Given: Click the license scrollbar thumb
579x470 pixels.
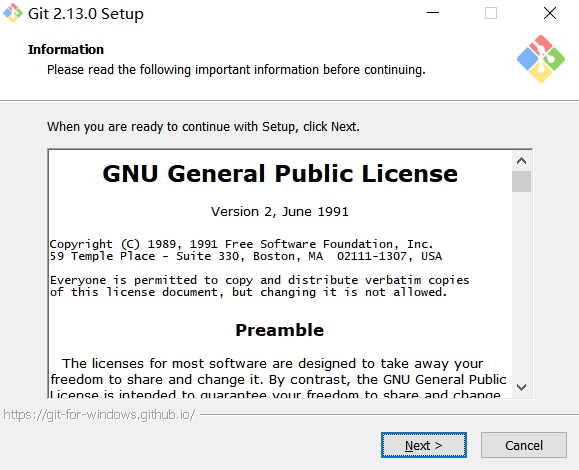Looking at the screenshot, I should [x=521, y=181].
